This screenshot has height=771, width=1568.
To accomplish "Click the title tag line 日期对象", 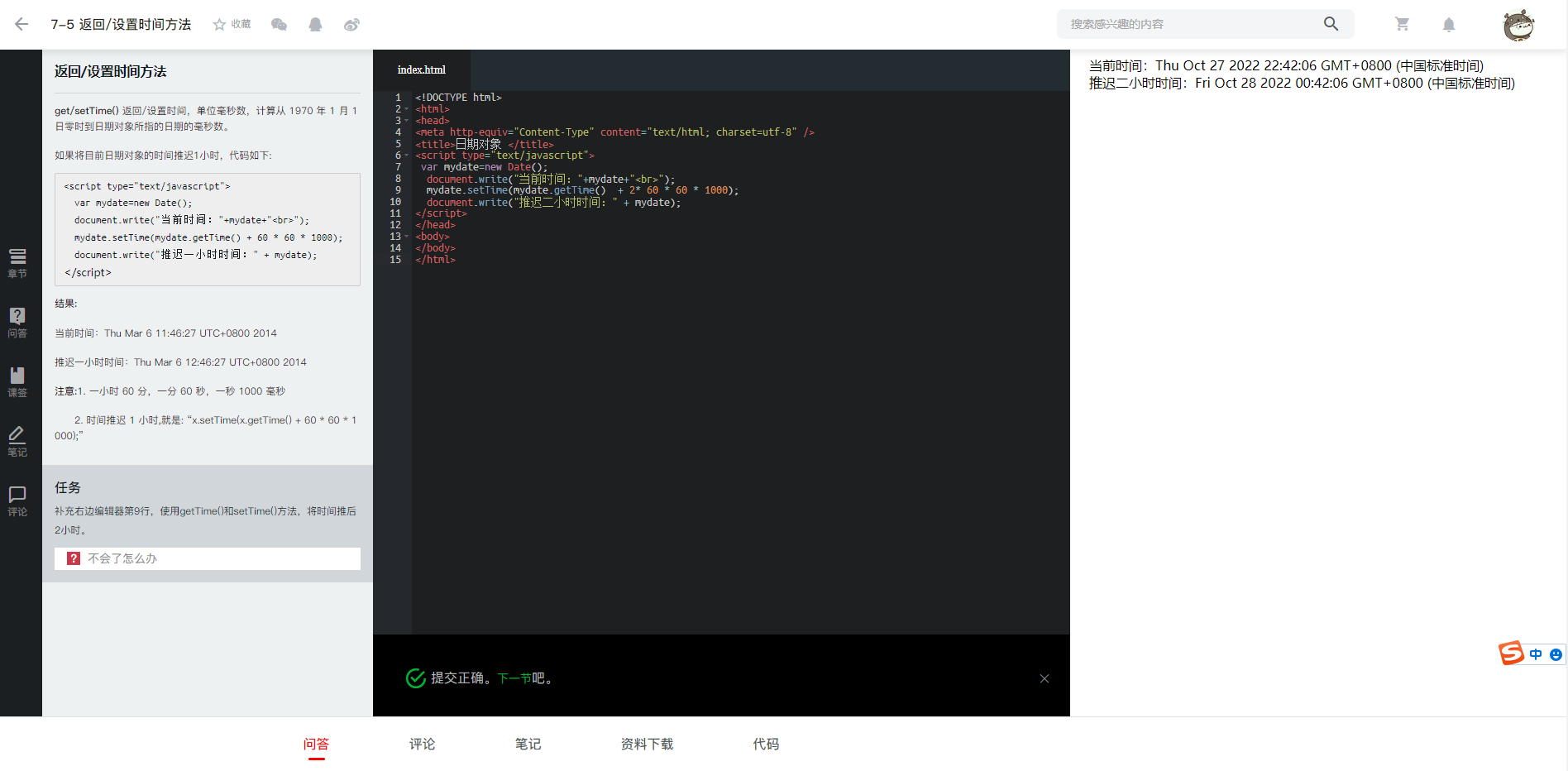I will [x=485, y=144].
